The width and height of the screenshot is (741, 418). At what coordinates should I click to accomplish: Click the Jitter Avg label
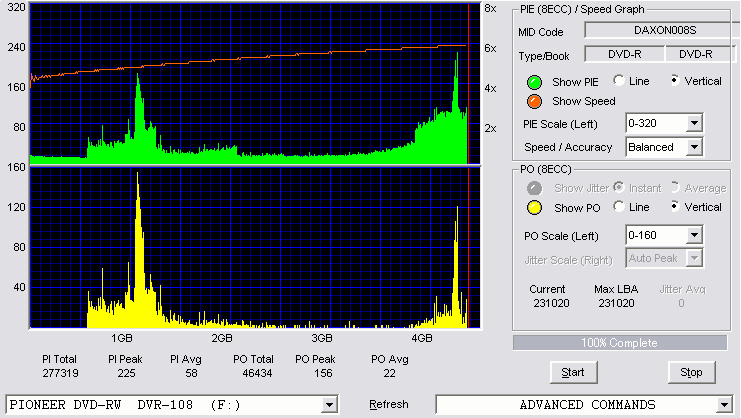tap(682, 289)
